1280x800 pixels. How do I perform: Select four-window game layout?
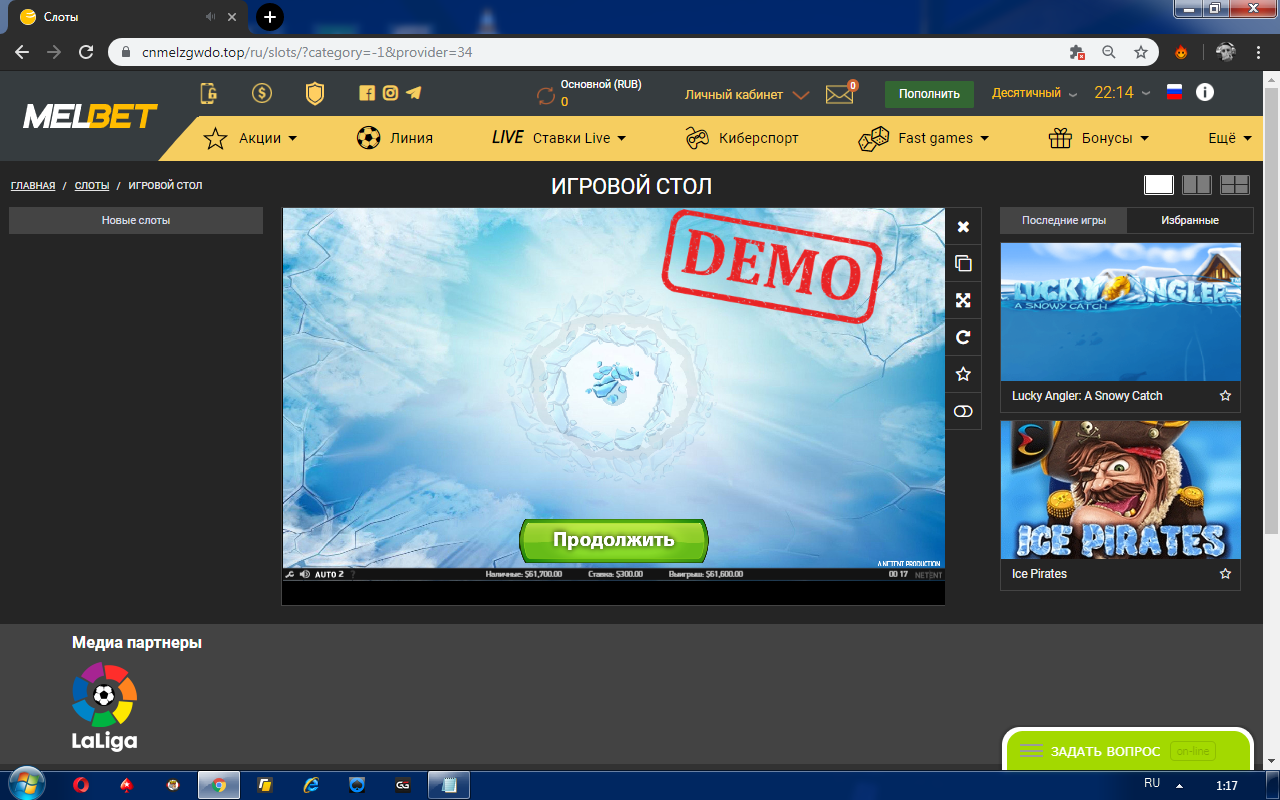pos(1235,184)
